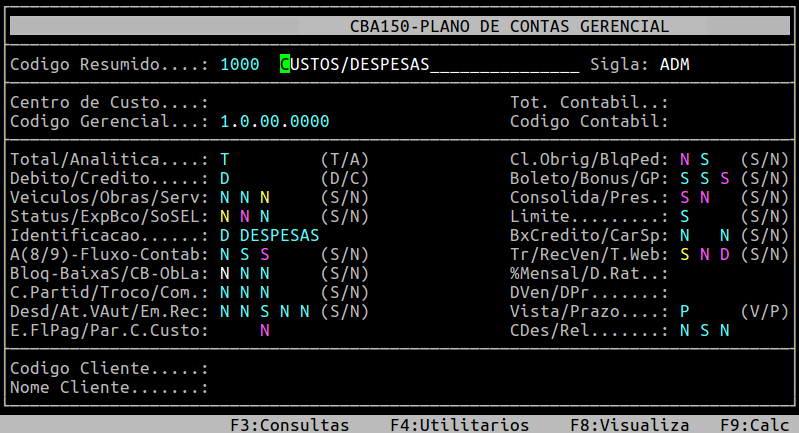Select the Codigo Gerencial value 1.0.00.0000
799x433 pixels.
click(x=274, y=122)
